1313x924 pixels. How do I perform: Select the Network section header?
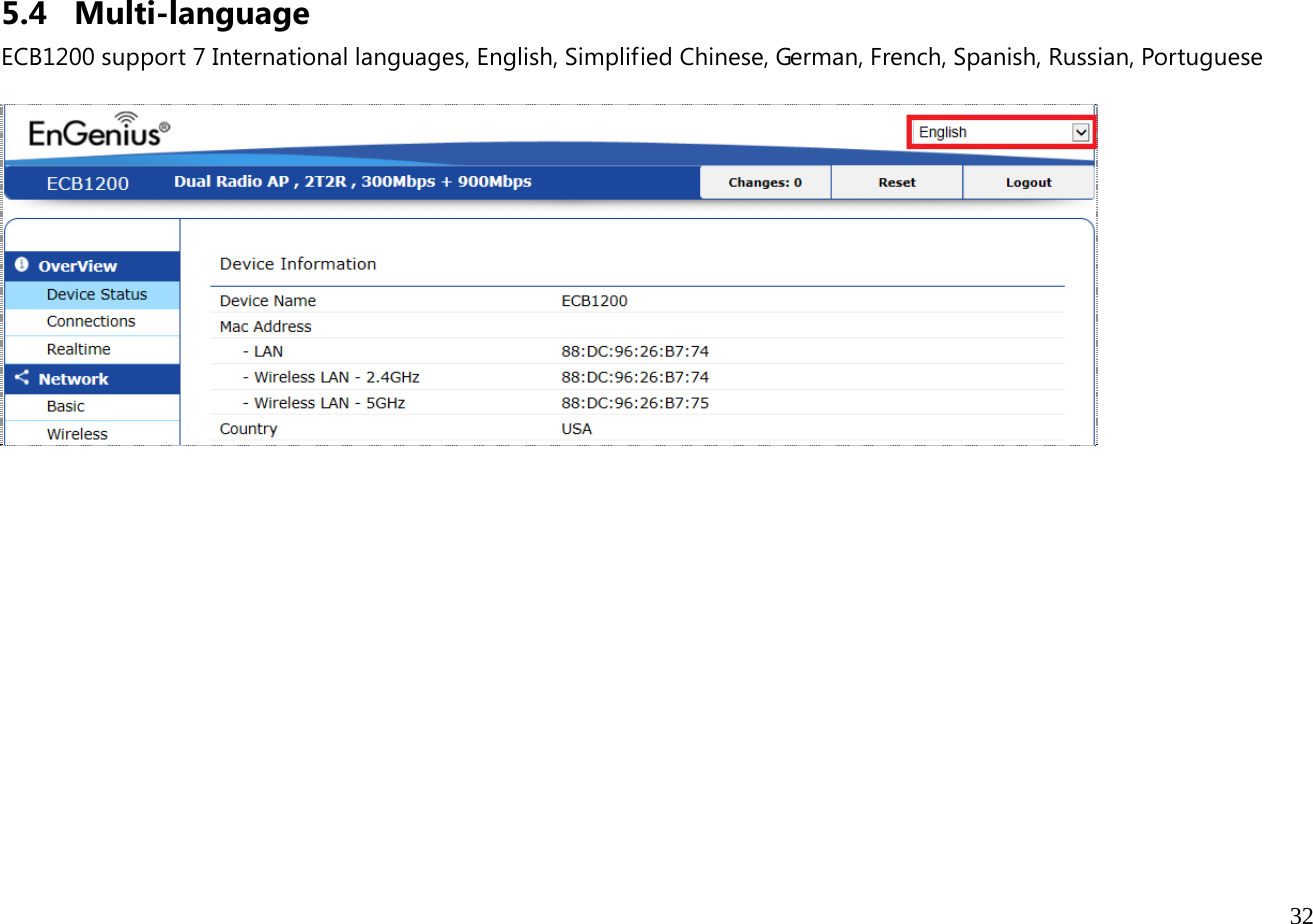point(92,379)
